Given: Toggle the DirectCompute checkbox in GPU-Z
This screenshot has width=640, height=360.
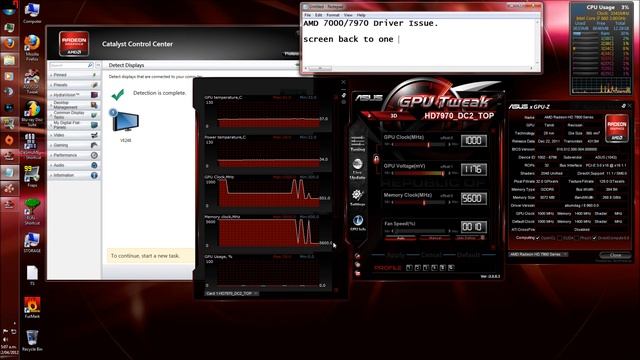Looking at the screenshot, I should coord(594,238).
